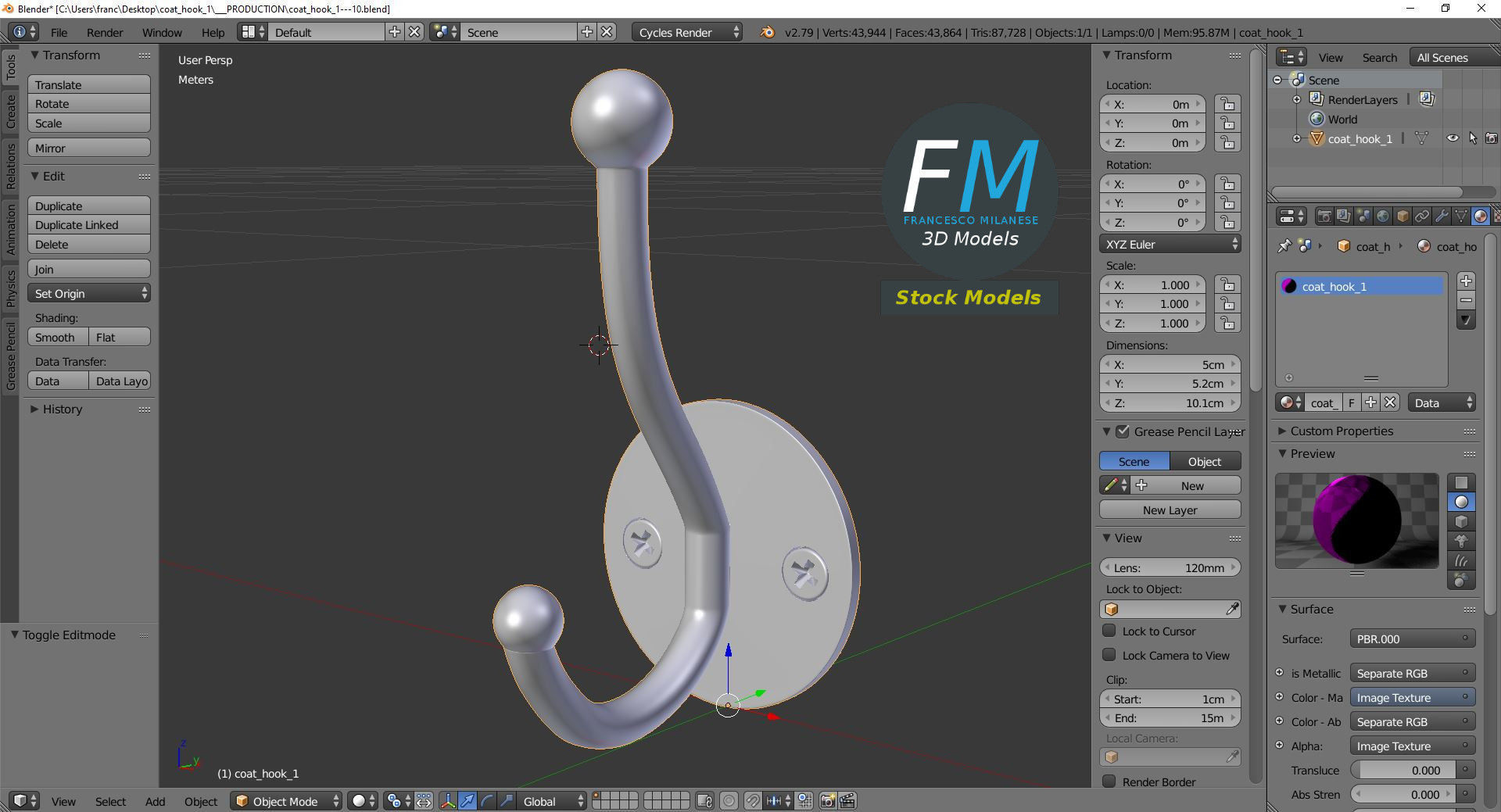This screenshot has height=812, width=1501.
Task: Open the Surface PBR.000 shader dropdown
Action: coord(1412,639)
